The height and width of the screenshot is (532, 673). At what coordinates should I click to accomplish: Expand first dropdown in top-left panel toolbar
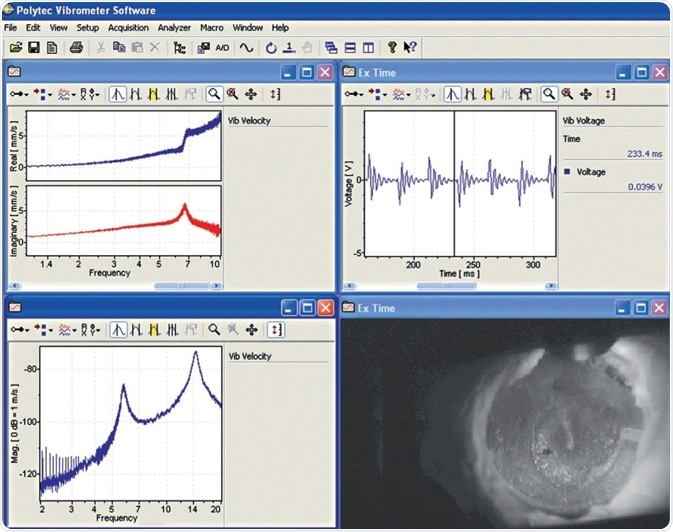pos(19,94)
